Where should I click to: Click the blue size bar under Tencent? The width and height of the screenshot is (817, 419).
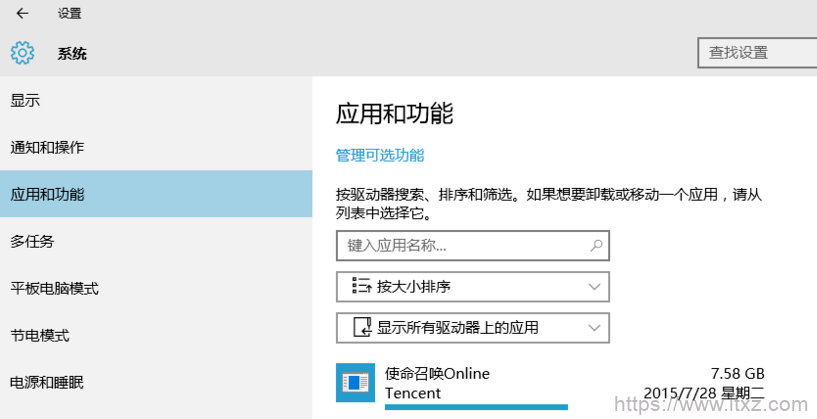click(x=476, y=407)
